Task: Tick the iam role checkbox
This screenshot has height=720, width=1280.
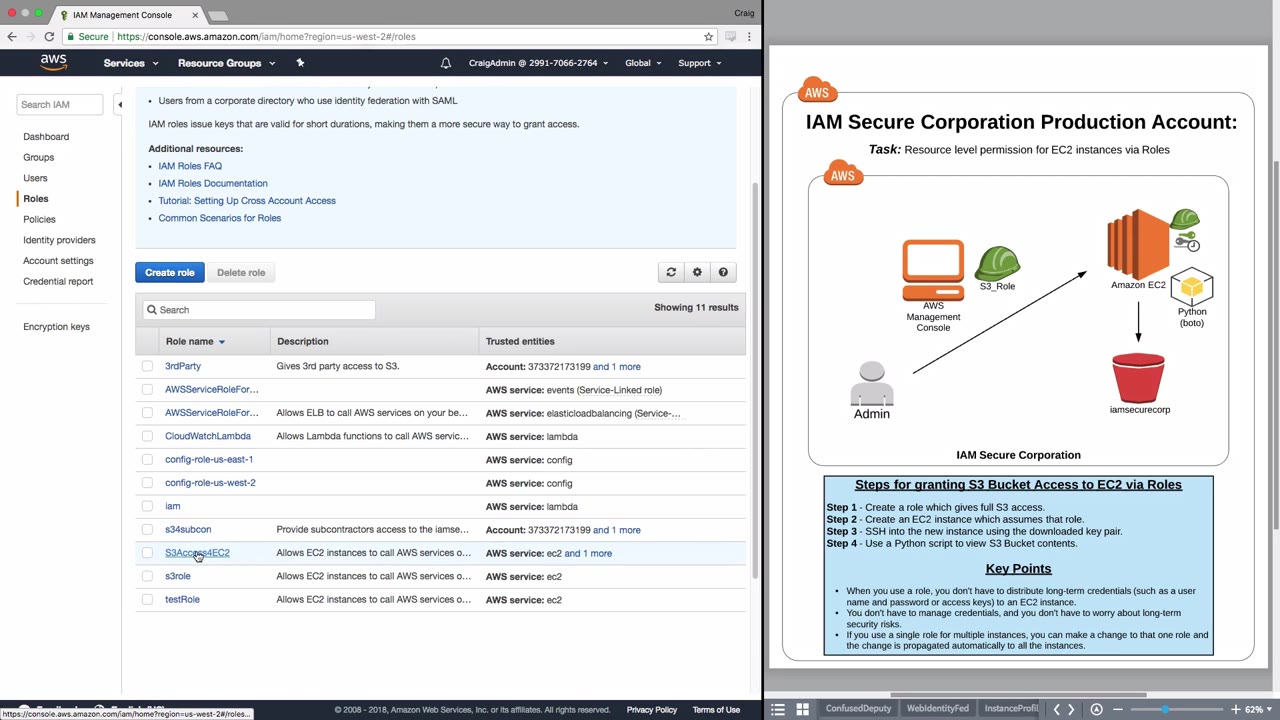Action: click(147, 506)
